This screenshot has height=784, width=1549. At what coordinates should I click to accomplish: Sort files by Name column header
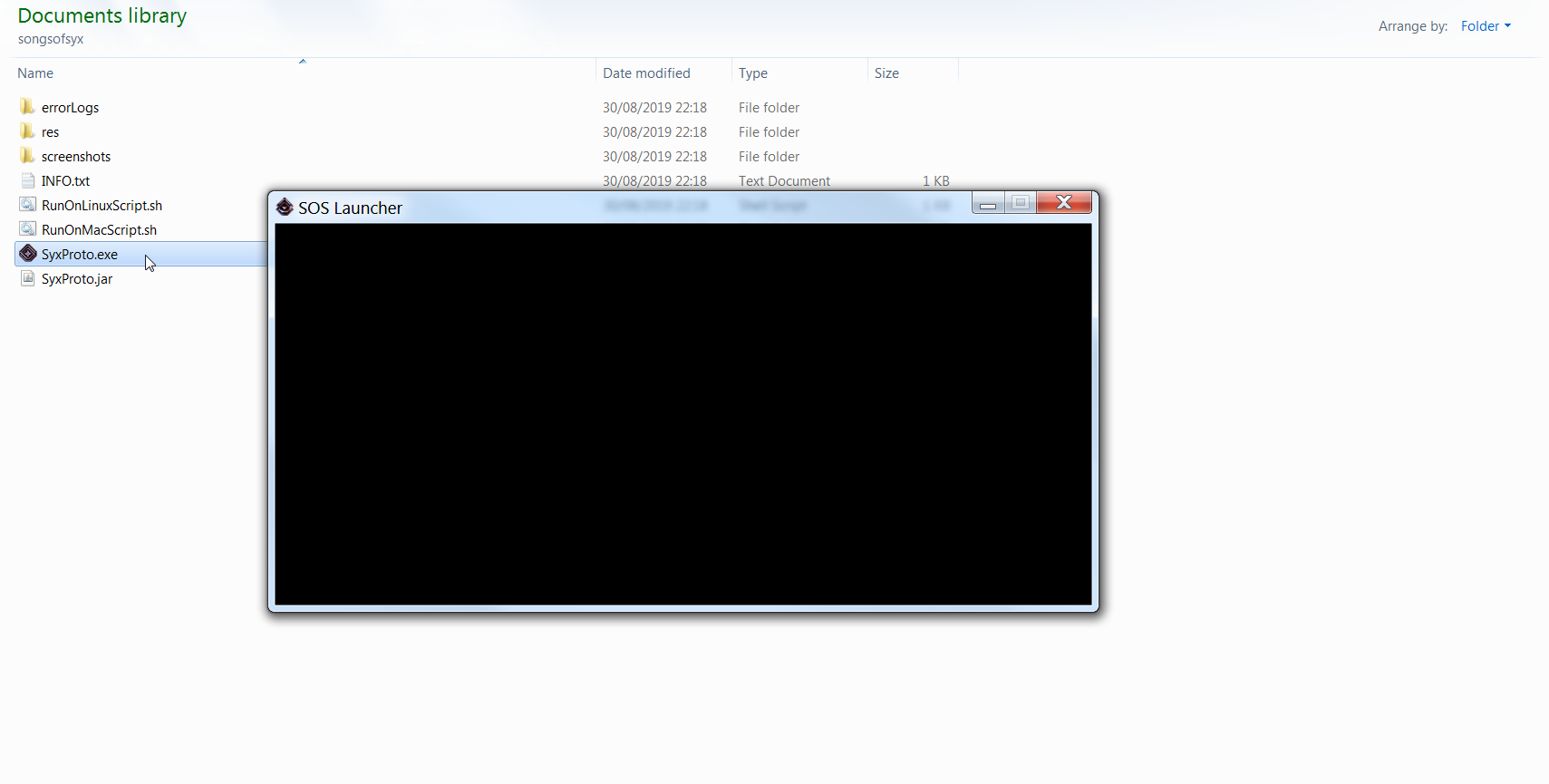click(35, 73)
